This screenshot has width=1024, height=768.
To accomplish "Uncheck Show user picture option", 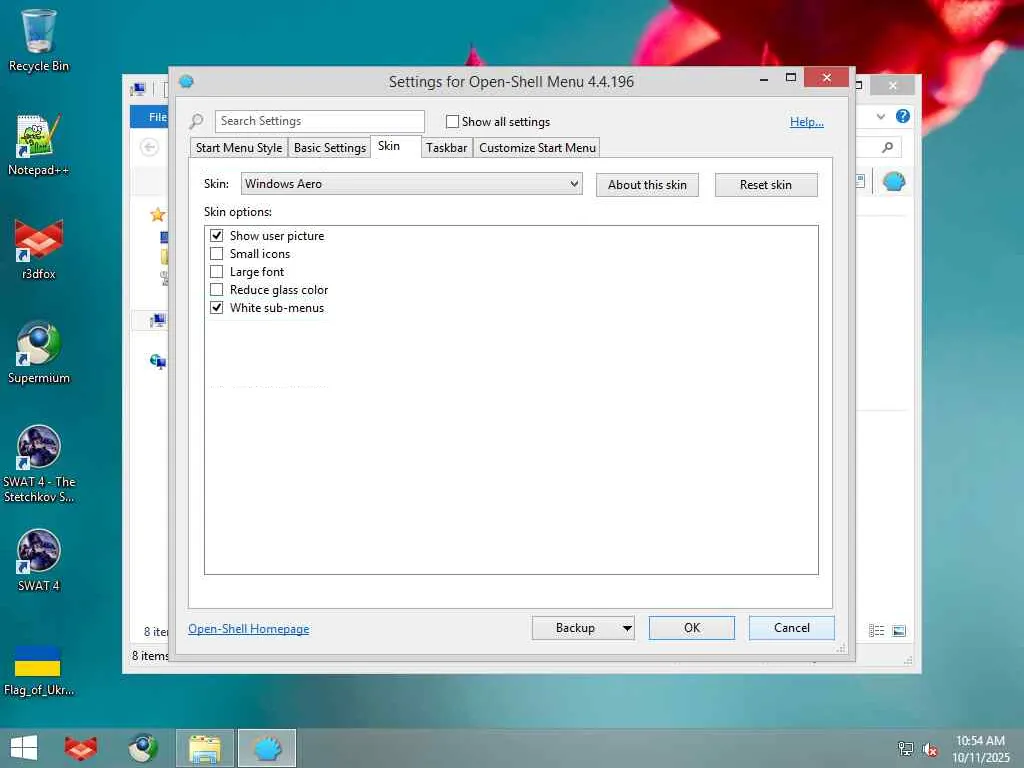I will [216, 235].
